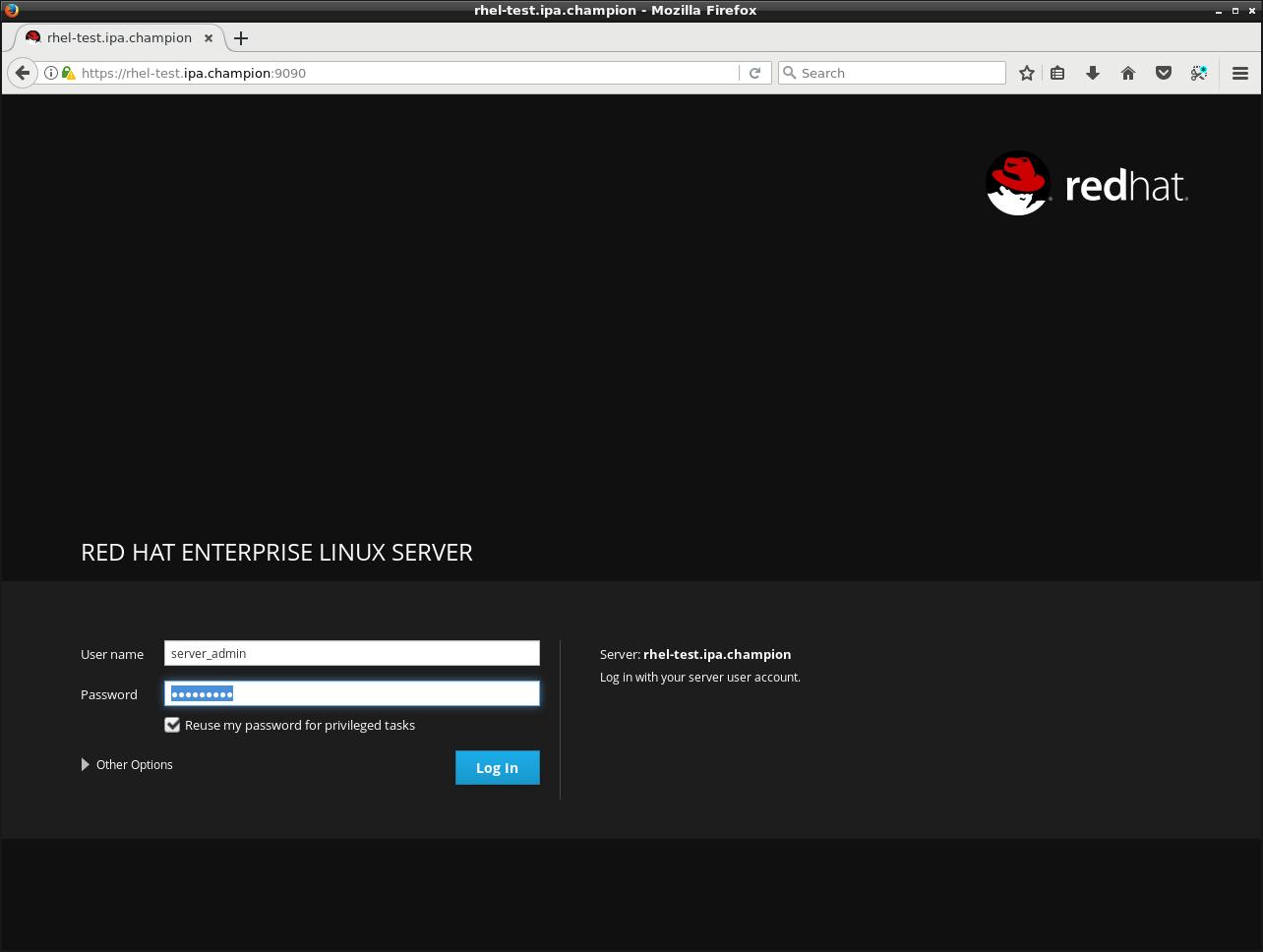The height and width of the screenshot is (952, 1263).
Task: Click the site information icon in address bar
Action: pyautogui.click(x=51, y=73)
